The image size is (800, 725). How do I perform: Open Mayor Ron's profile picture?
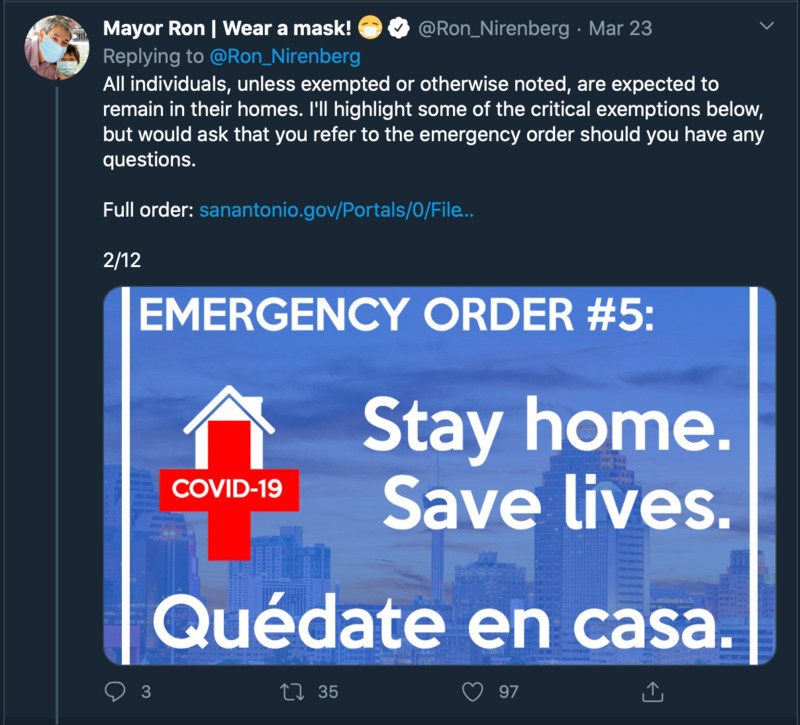[57, 47]
